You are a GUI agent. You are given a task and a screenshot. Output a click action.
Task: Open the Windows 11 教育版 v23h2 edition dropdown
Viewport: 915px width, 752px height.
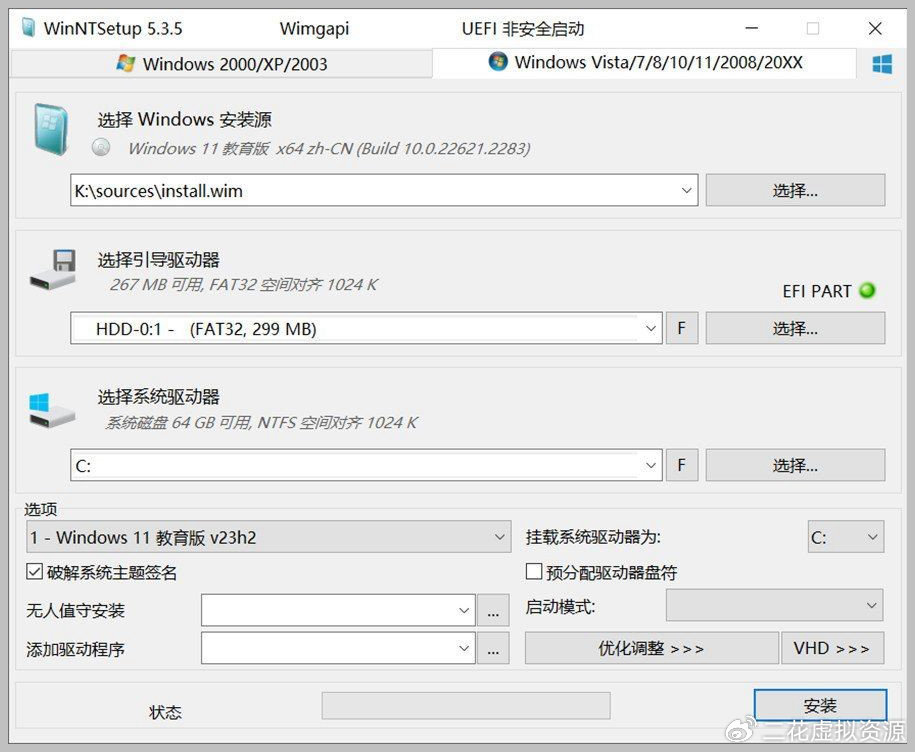[x=500, y=537]
